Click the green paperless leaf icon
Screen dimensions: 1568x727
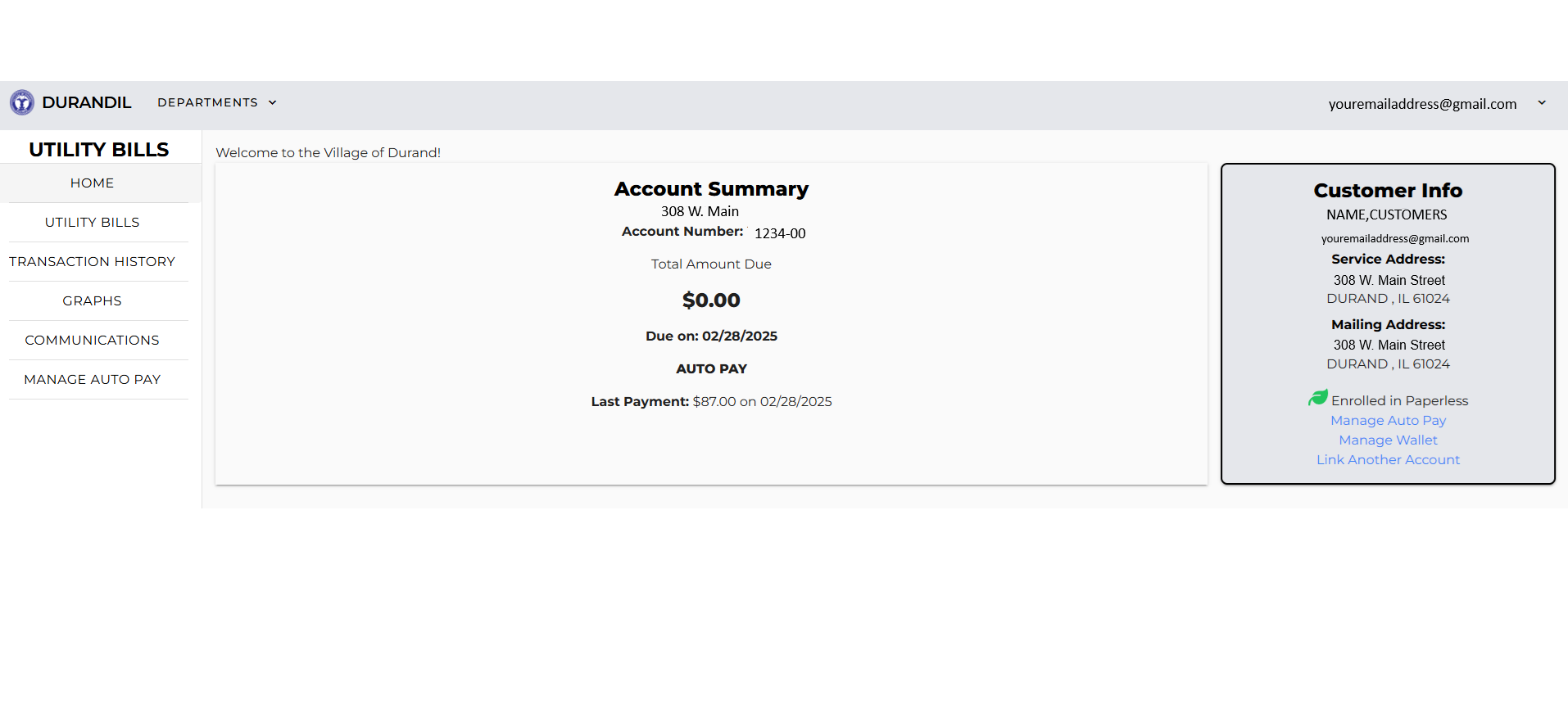click(x=1318, y=398)
